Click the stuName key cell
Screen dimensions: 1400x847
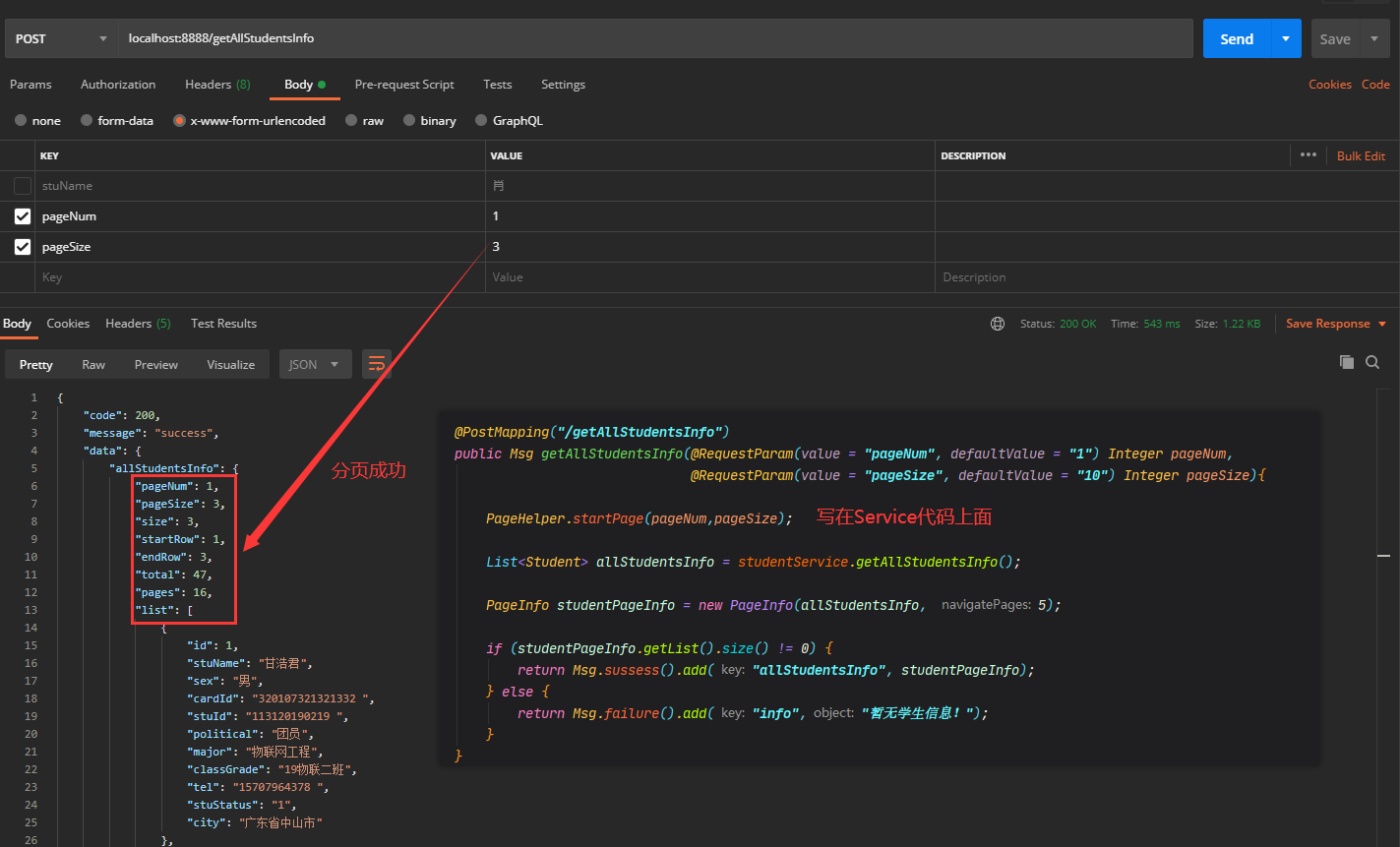click(261, 186)
